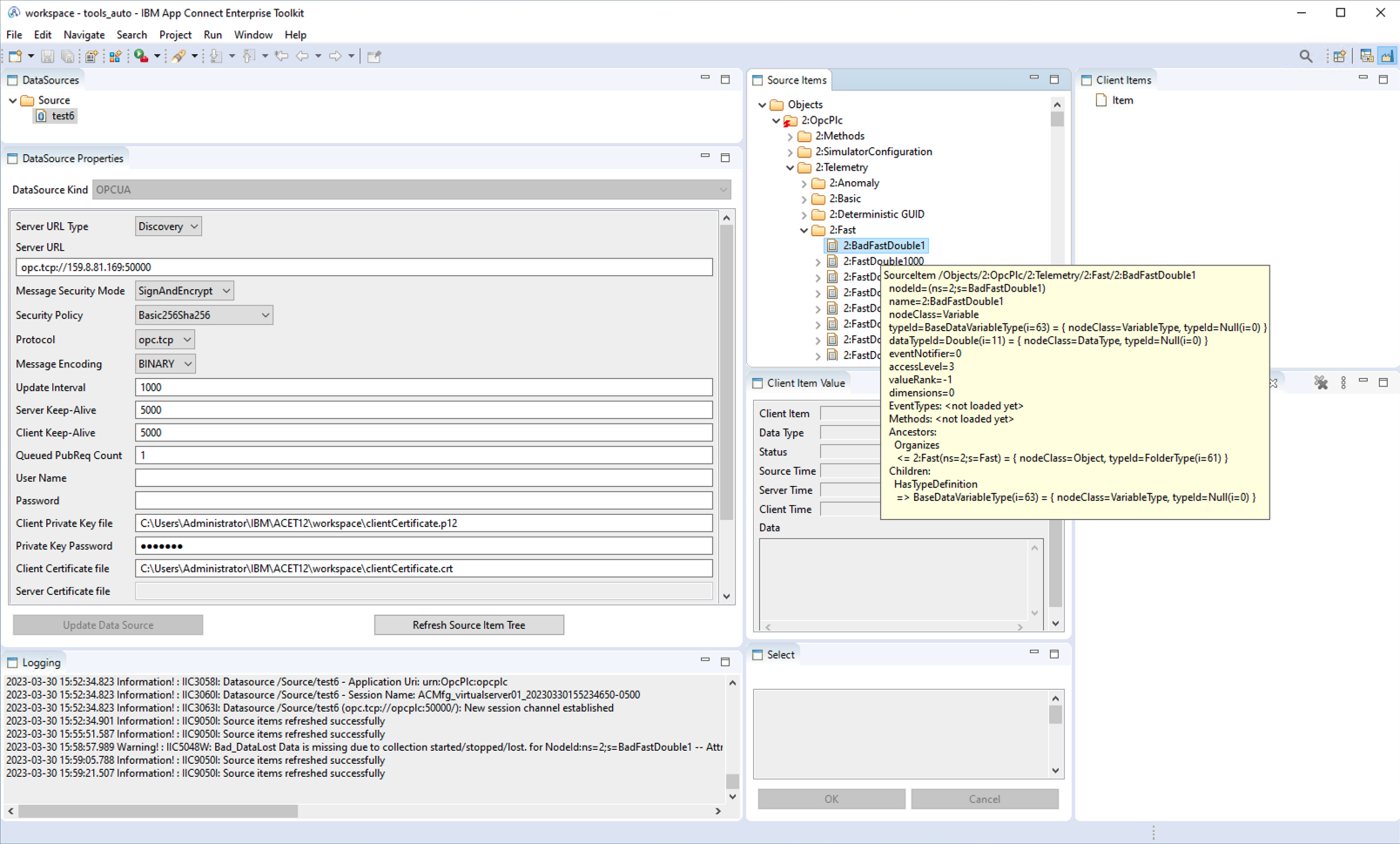Click the Cancel button in Select panel

point(985,799)
